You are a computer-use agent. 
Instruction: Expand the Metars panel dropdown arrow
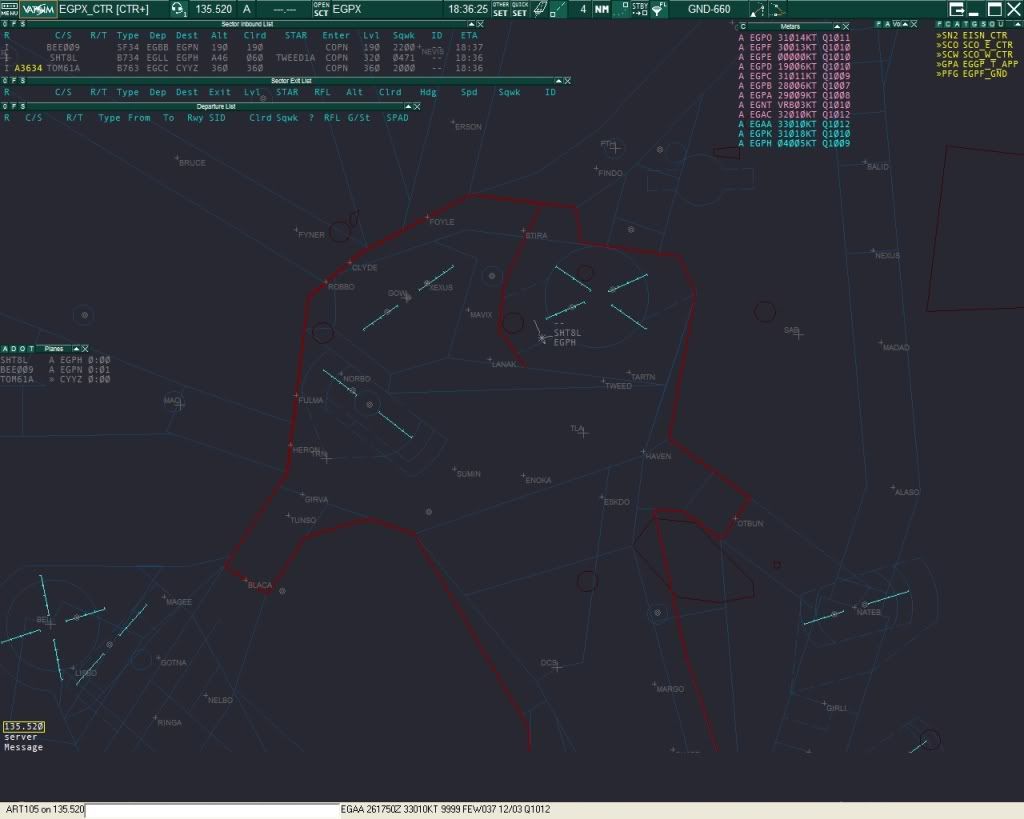point(838,24)
